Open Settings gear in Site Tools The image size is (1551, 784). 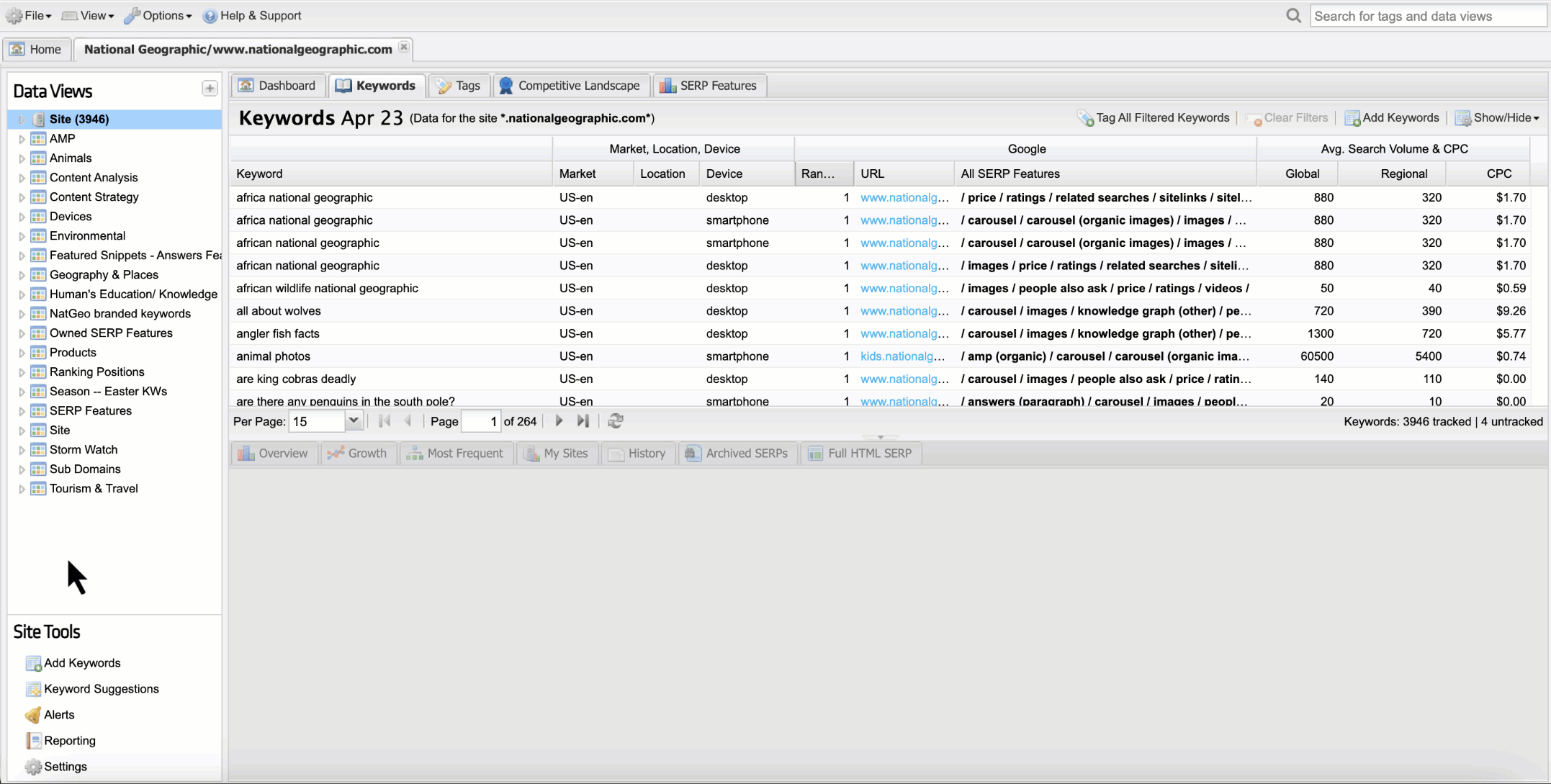coord(33,767)
